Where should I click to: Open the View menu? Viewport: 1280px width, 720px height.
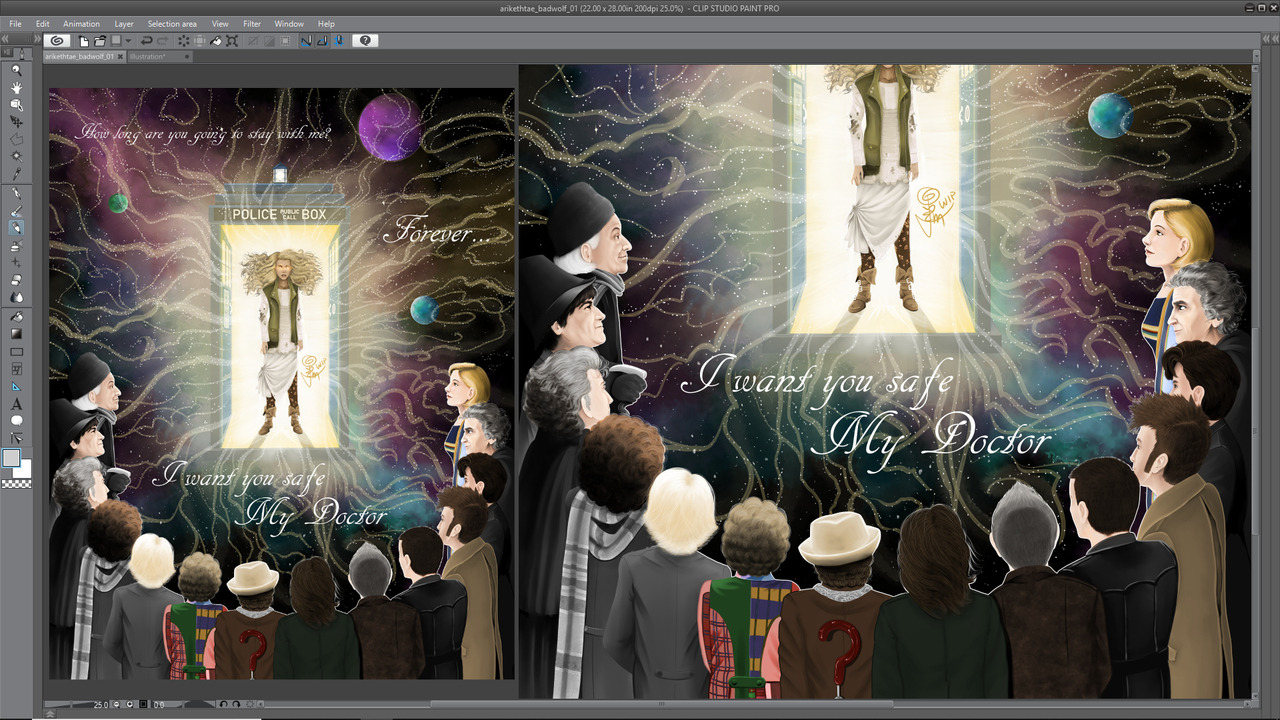tap(220, 23)
